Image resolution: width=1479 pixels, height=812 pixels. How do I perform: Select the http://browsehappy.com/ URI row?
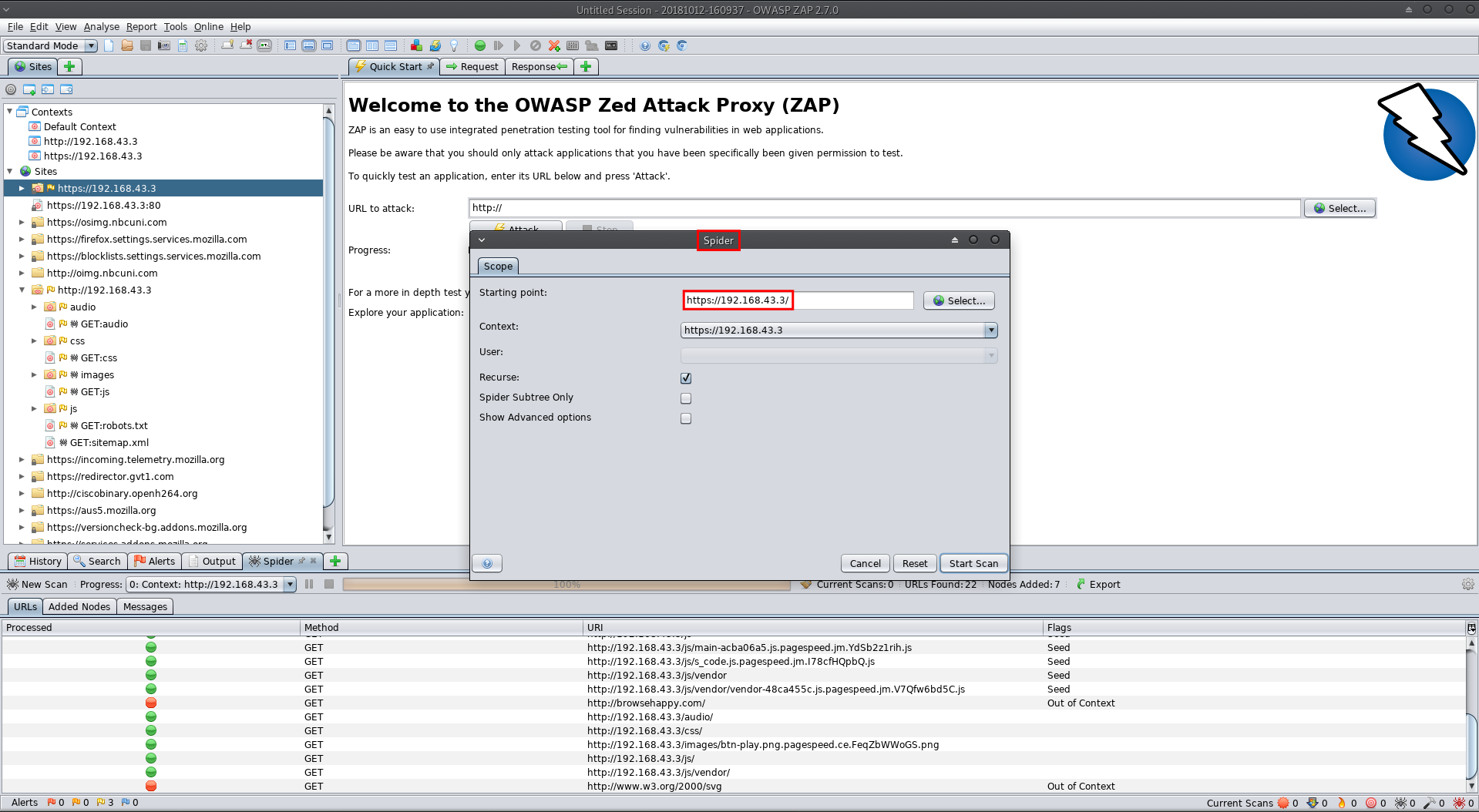646,703
